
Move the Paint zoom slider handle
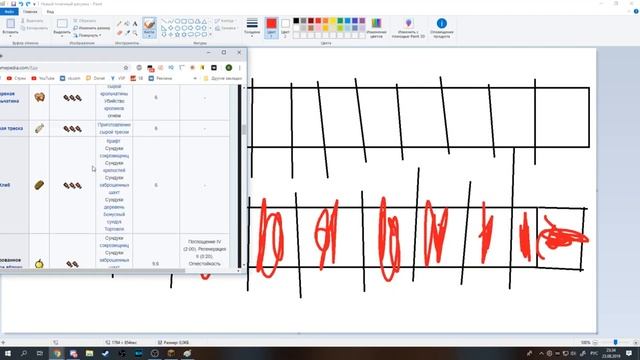[x=616, y=342]
